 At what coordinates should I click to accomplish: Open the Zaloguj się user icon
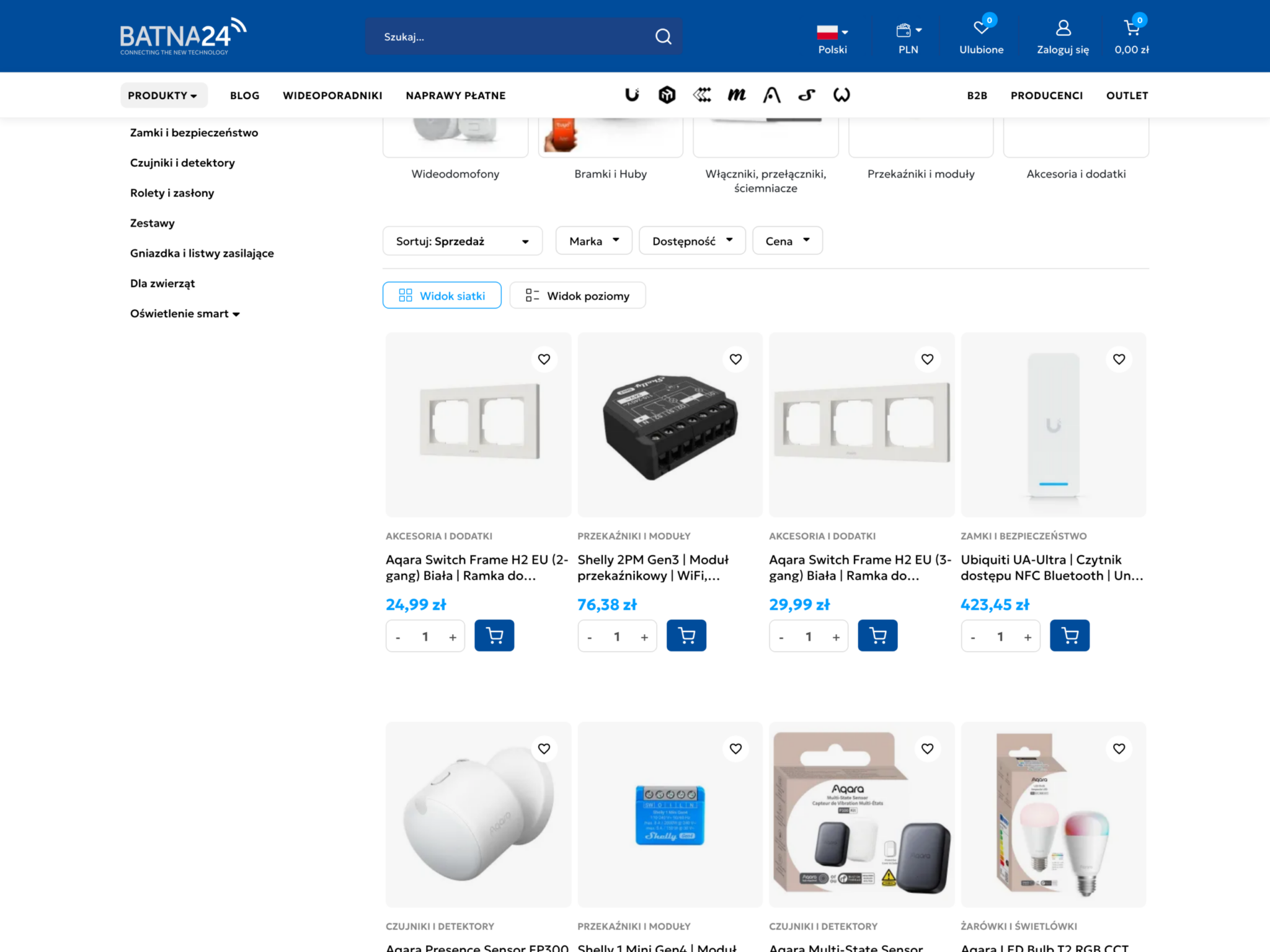pyautogui.click(x=1063, y=28)
